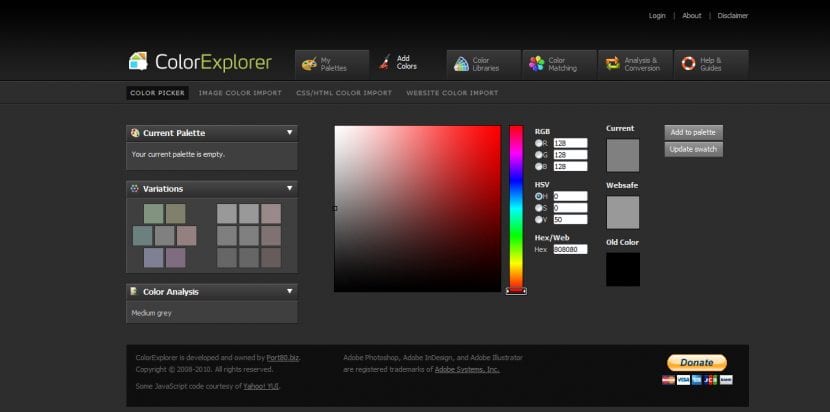Click inside the saturation-brightness color field
The width and height of the screenshot is (830, 412).
tap(417, 209)
